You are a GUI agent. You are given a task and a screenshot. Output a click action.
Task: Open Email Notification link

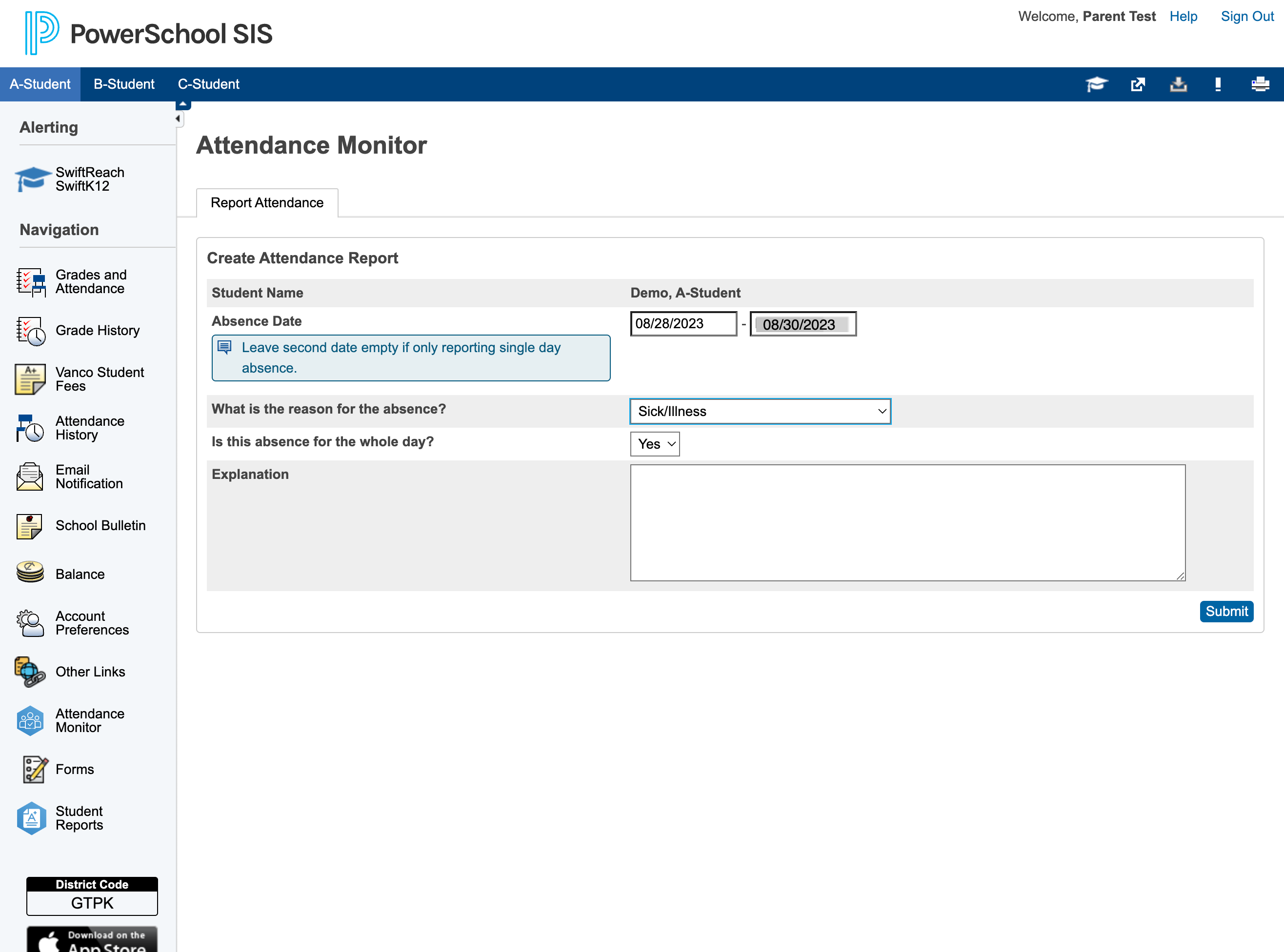(x=89, y=477)
